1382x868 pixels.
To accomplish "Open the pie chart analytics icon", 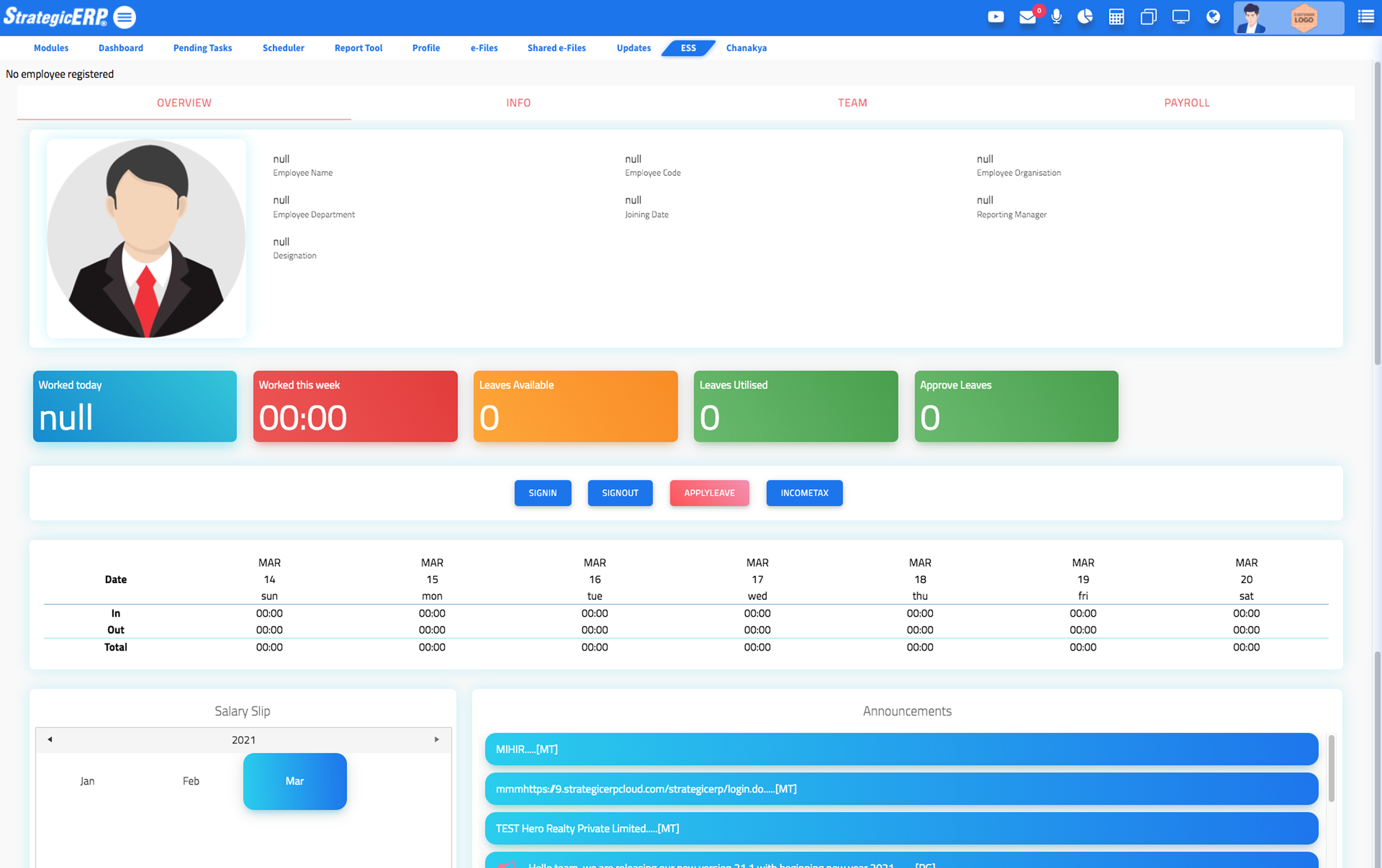I will [1085, 17].
